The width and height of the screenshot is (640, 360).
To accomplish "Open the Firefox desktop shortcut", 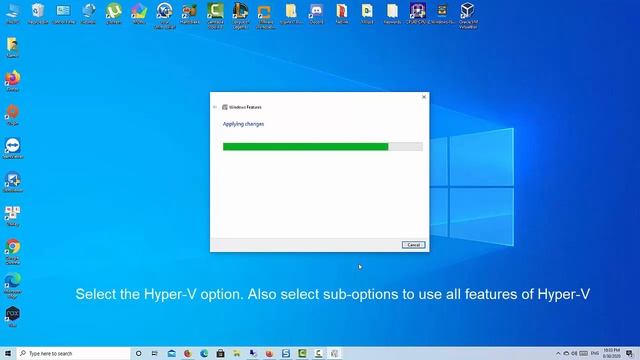I will tap(13, 81).
